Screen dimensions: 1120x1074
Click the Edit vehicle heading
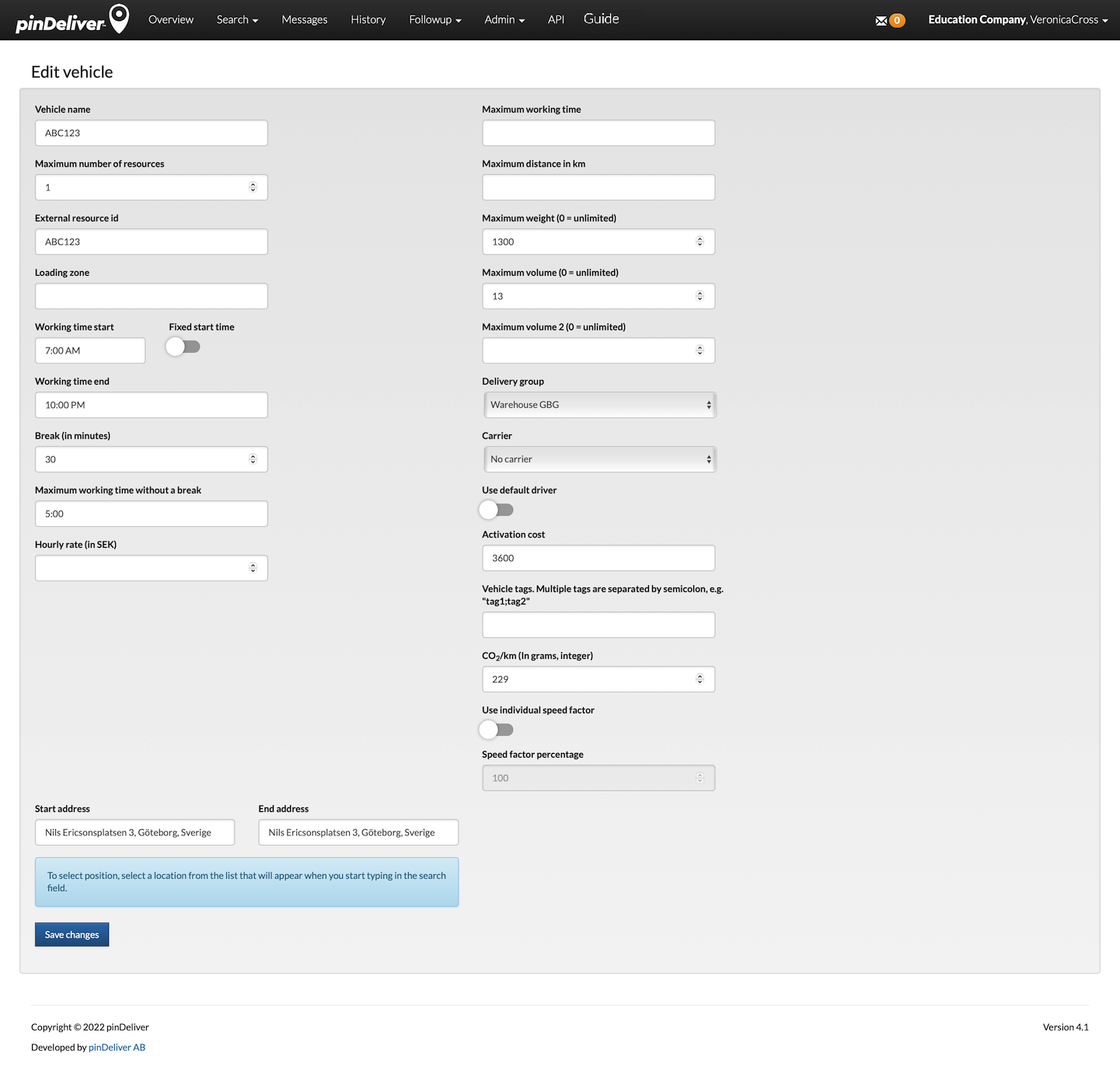(72, 71)
